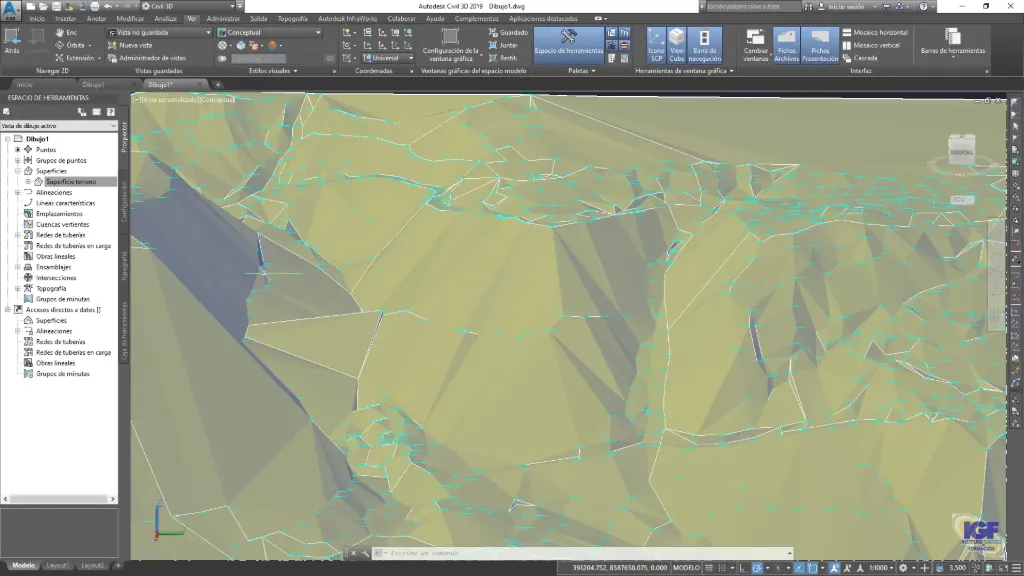1024x576 pixels.
Task: Click the keyword search field
Action: coord(753,6)
